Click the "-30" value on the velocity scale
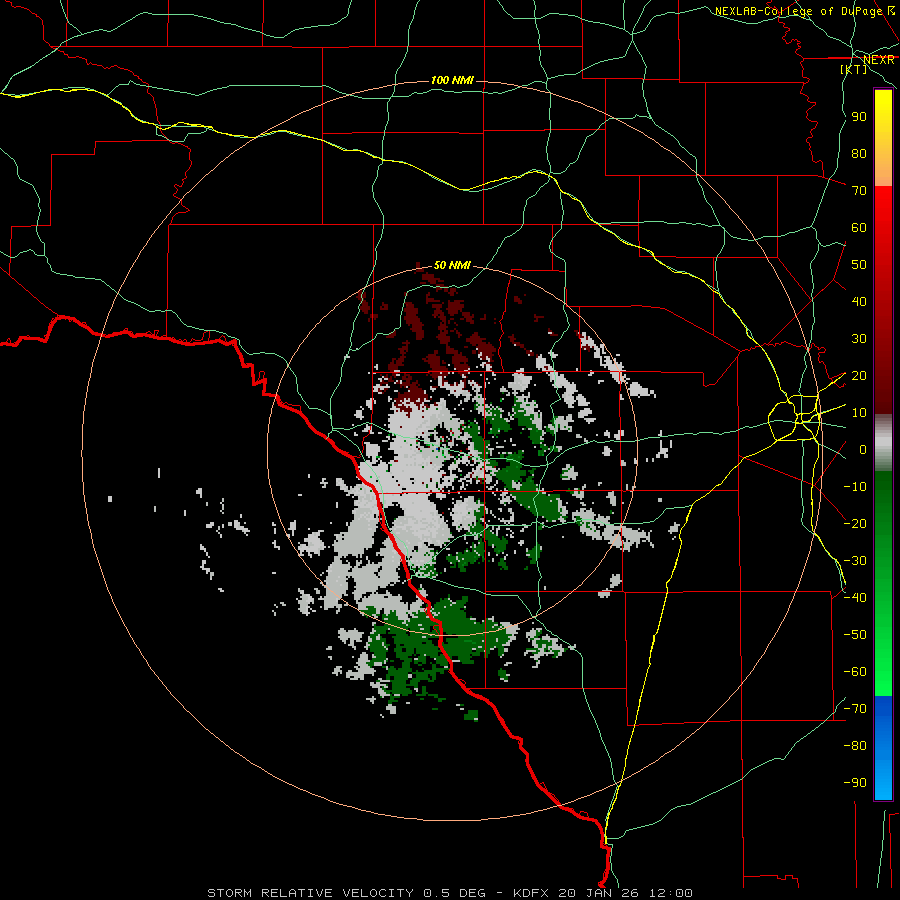Viewport: 900px width, 900px height. coord(855,561)
